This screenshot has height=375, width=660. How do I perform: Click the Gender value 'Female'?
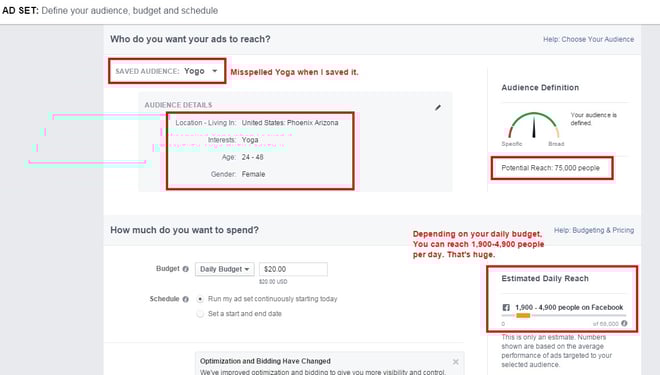(253, 174)
